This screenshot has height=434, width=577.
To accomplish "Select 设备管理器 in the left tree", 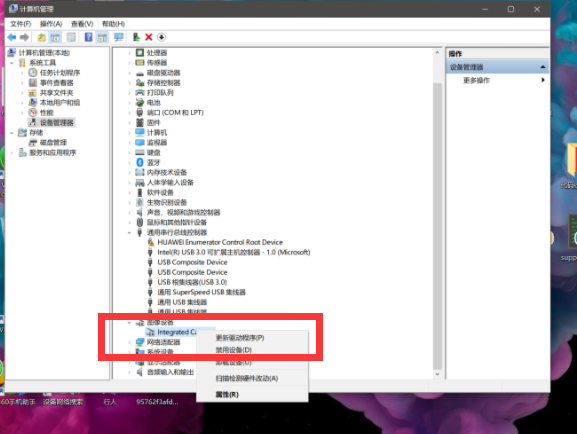I will click(x=57, y=123).
